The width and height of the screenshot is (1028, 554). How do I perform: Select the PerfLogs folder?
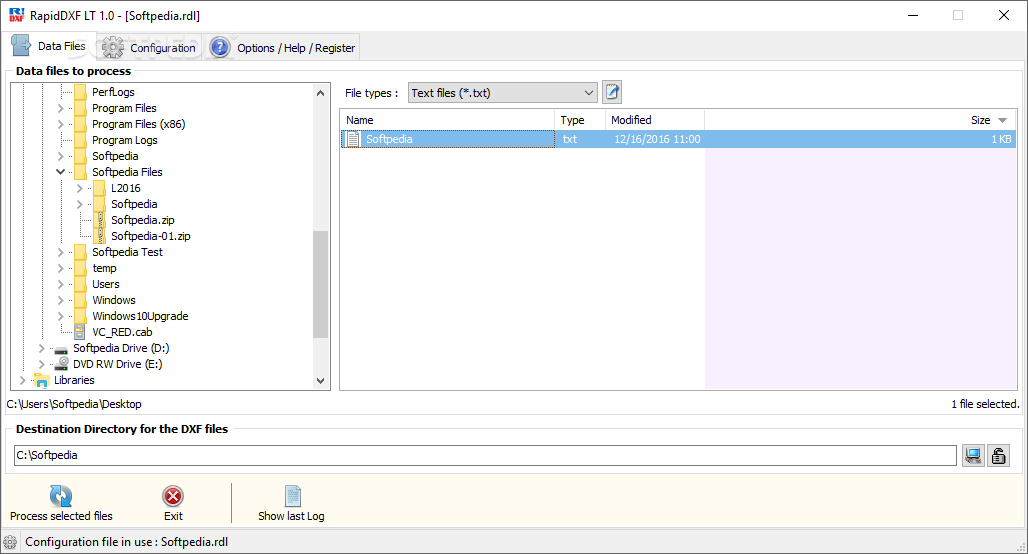[113, 92]
